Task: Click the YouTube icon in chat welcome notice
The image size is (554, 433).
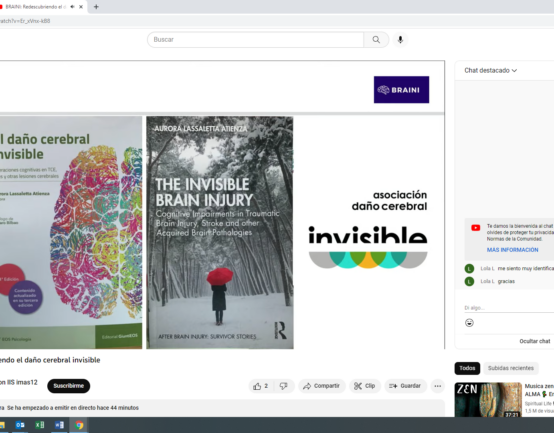Action: [x=476, y=228]
